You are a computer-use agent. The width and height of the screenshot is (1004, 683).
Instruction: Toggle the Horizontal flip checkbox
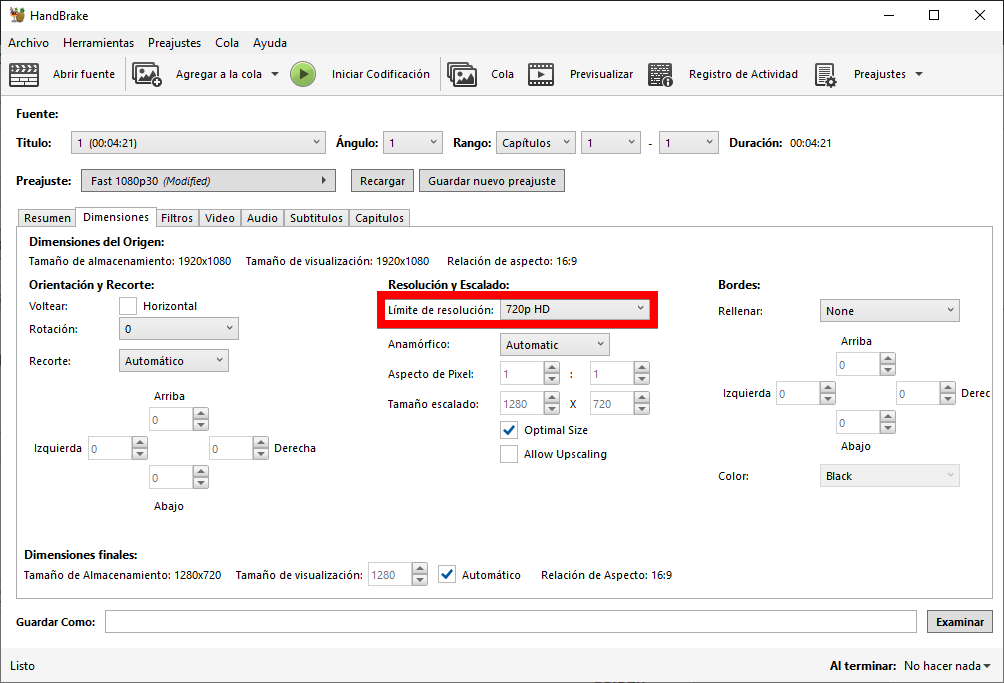(128, 306)
